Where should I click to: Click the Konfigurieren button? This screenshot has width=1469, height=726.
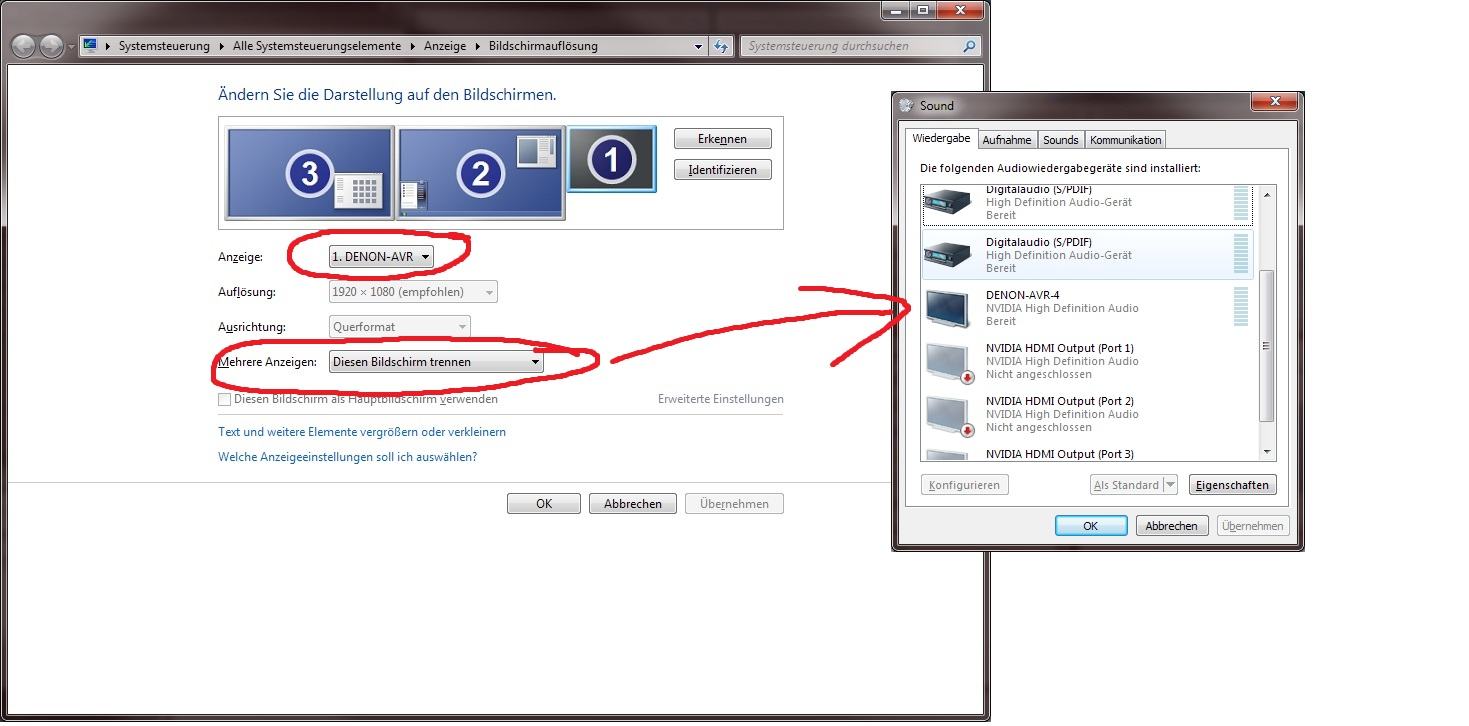coord(964,485)
